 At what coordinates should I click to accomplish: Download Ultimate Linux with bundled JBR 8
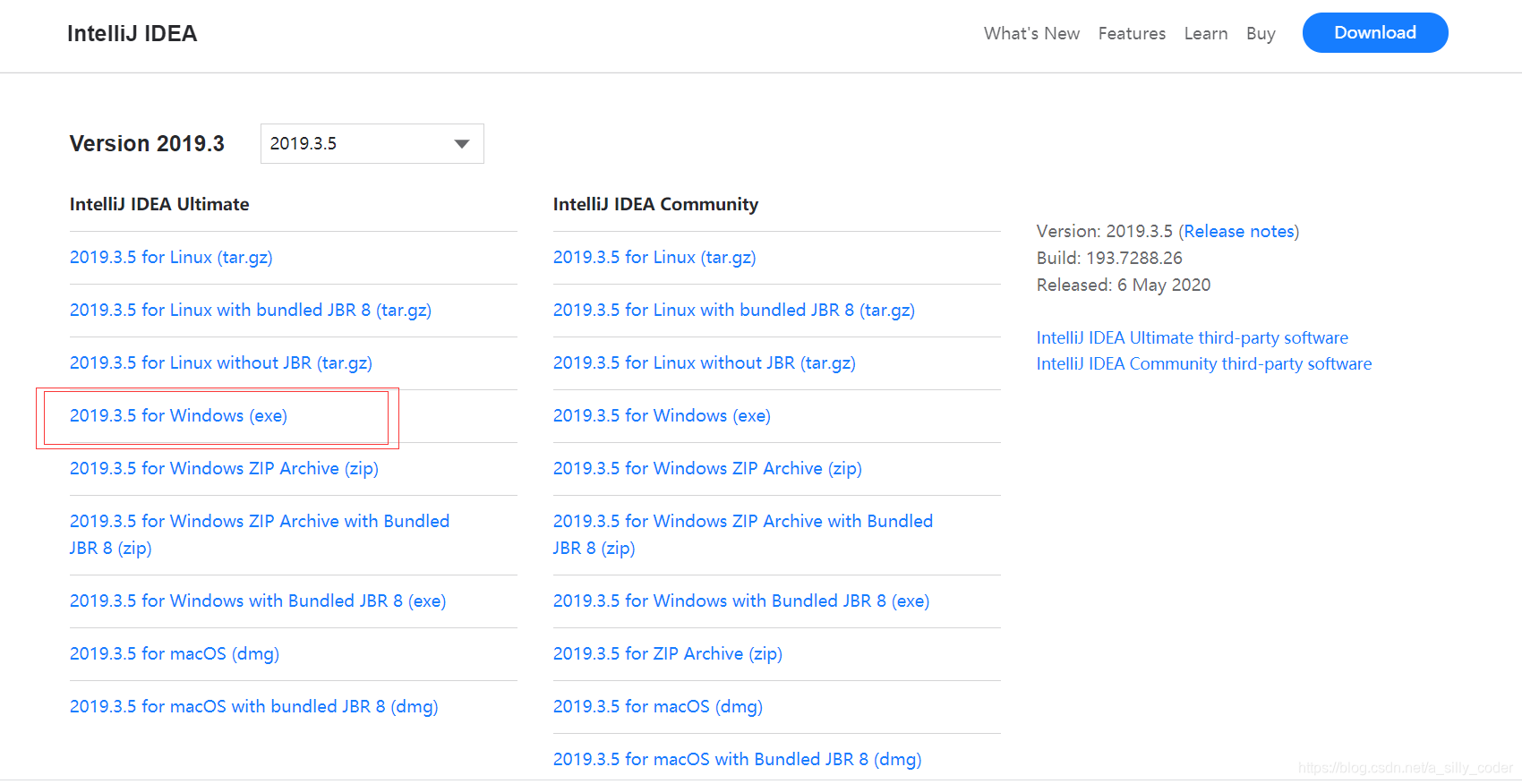[251, 310]
